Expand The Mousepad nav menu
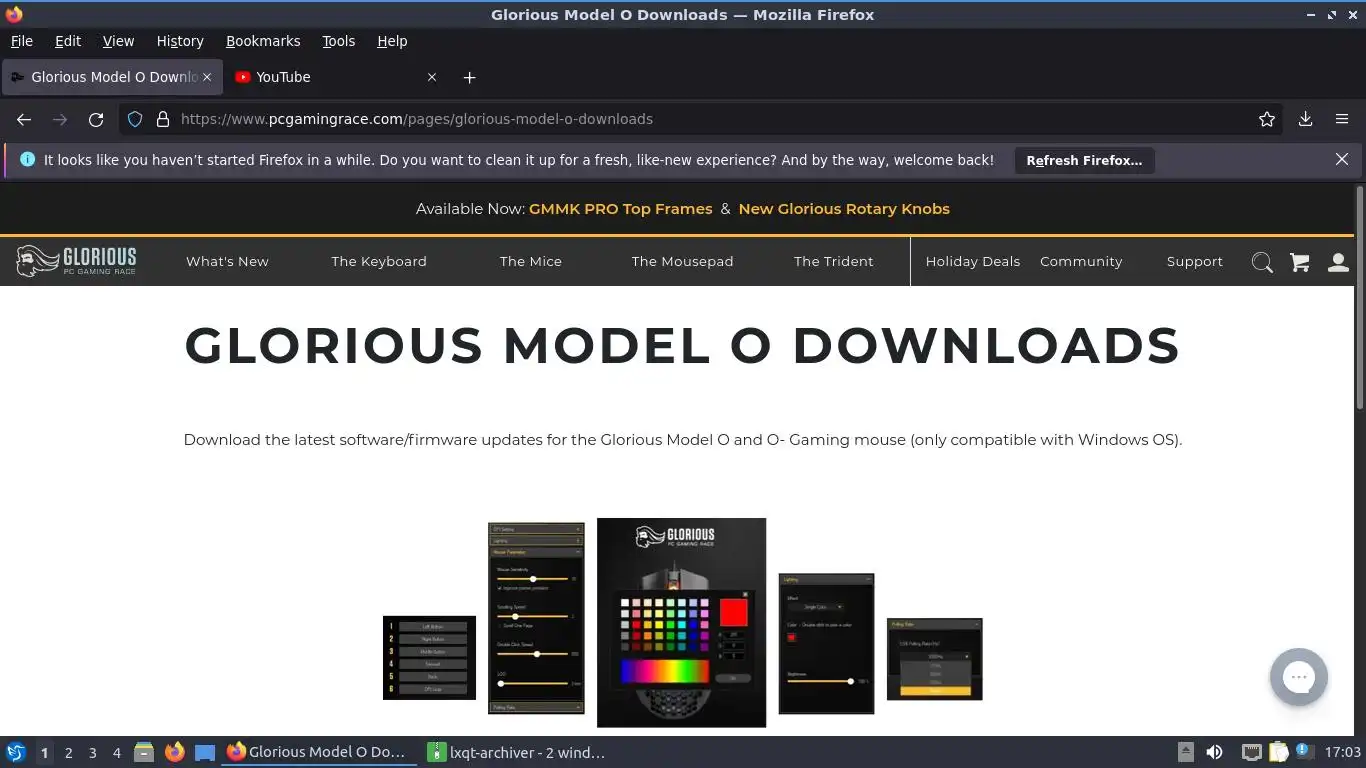The width and height of the screenshot is (1366, 768). pos(682,261)
